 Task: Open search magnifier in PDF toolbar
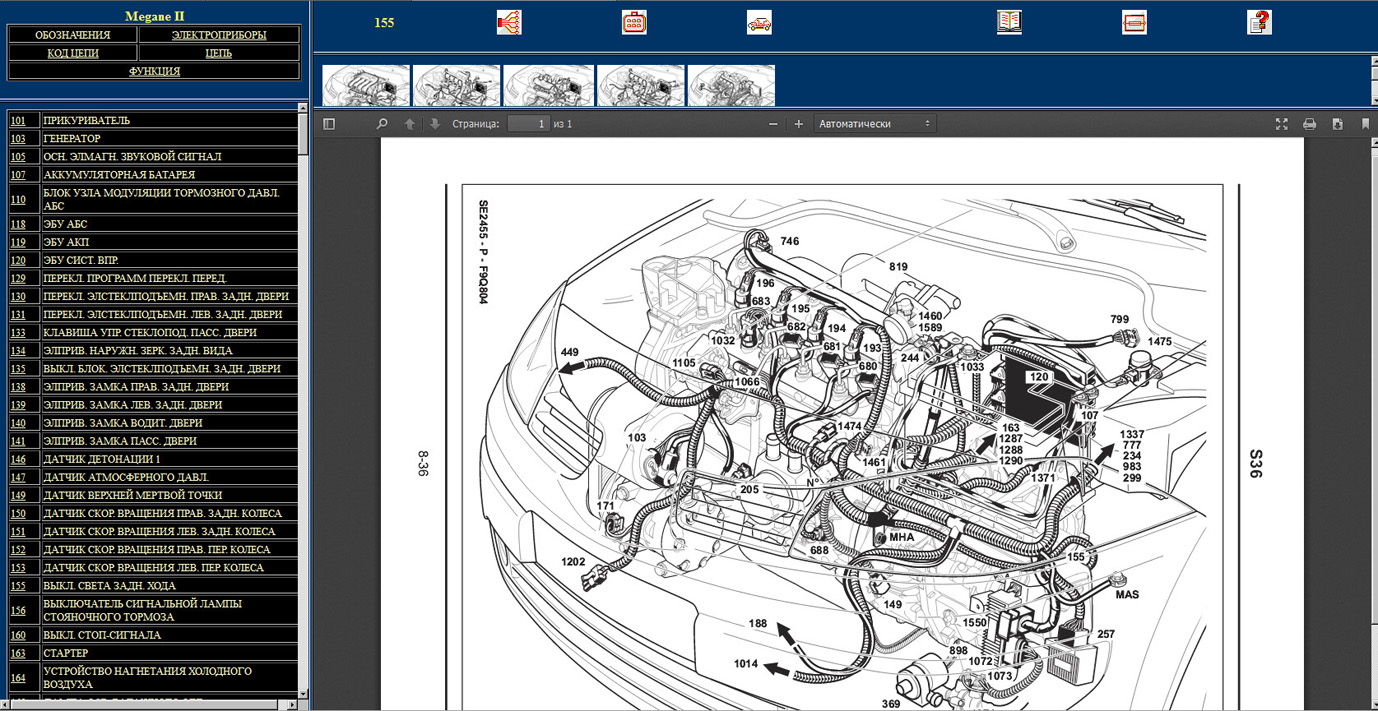pos(381,124)
